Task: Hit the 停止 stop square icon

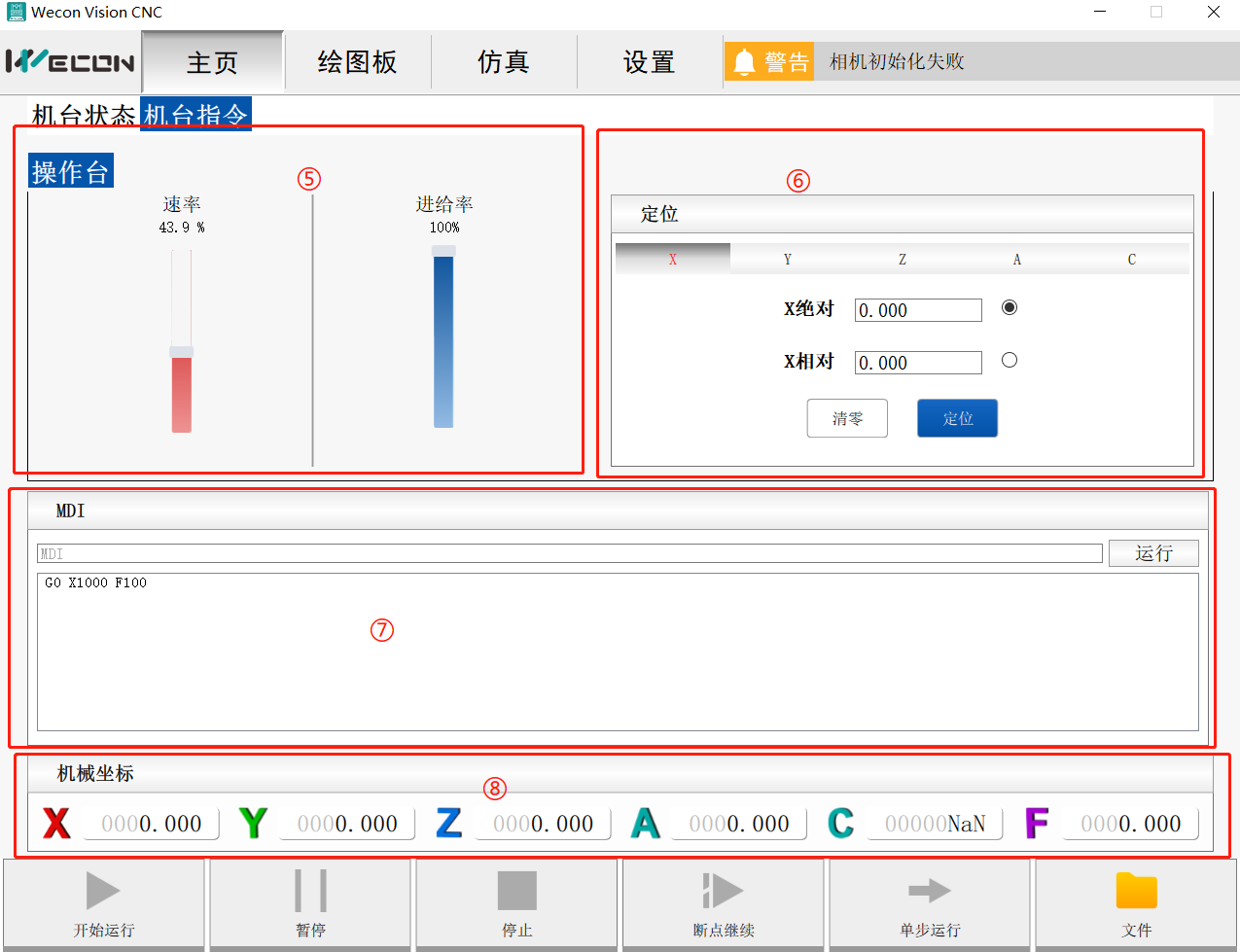Action: click(x=516, y=891)
